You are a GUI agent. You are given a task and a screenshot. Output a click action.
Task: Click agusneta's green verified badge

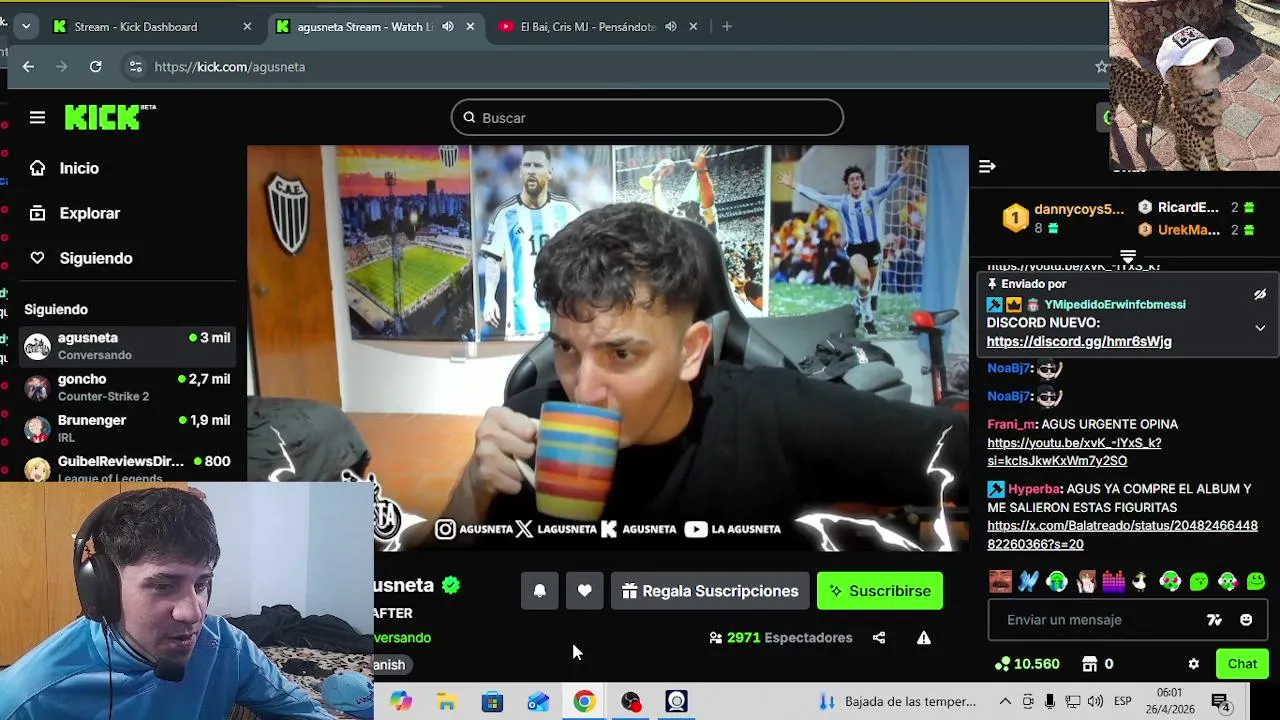point(451,586)
